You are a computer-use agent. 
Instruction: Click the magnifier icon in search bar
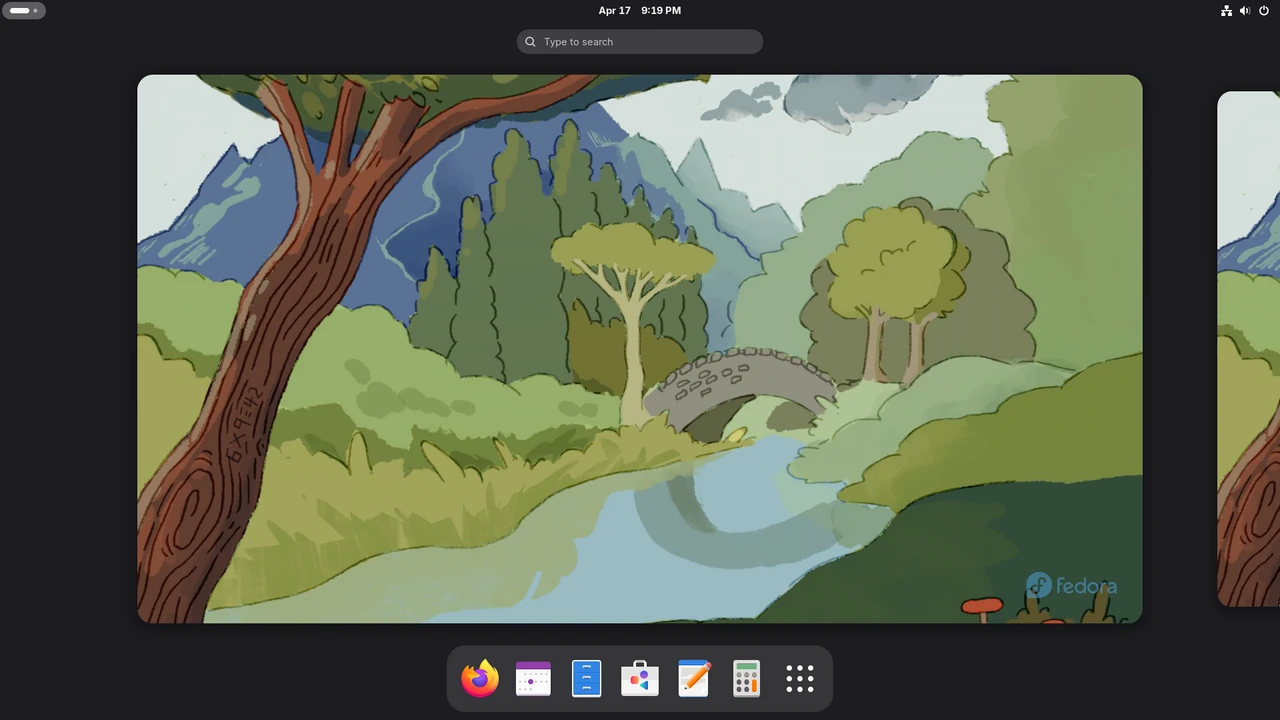point(530,42)
